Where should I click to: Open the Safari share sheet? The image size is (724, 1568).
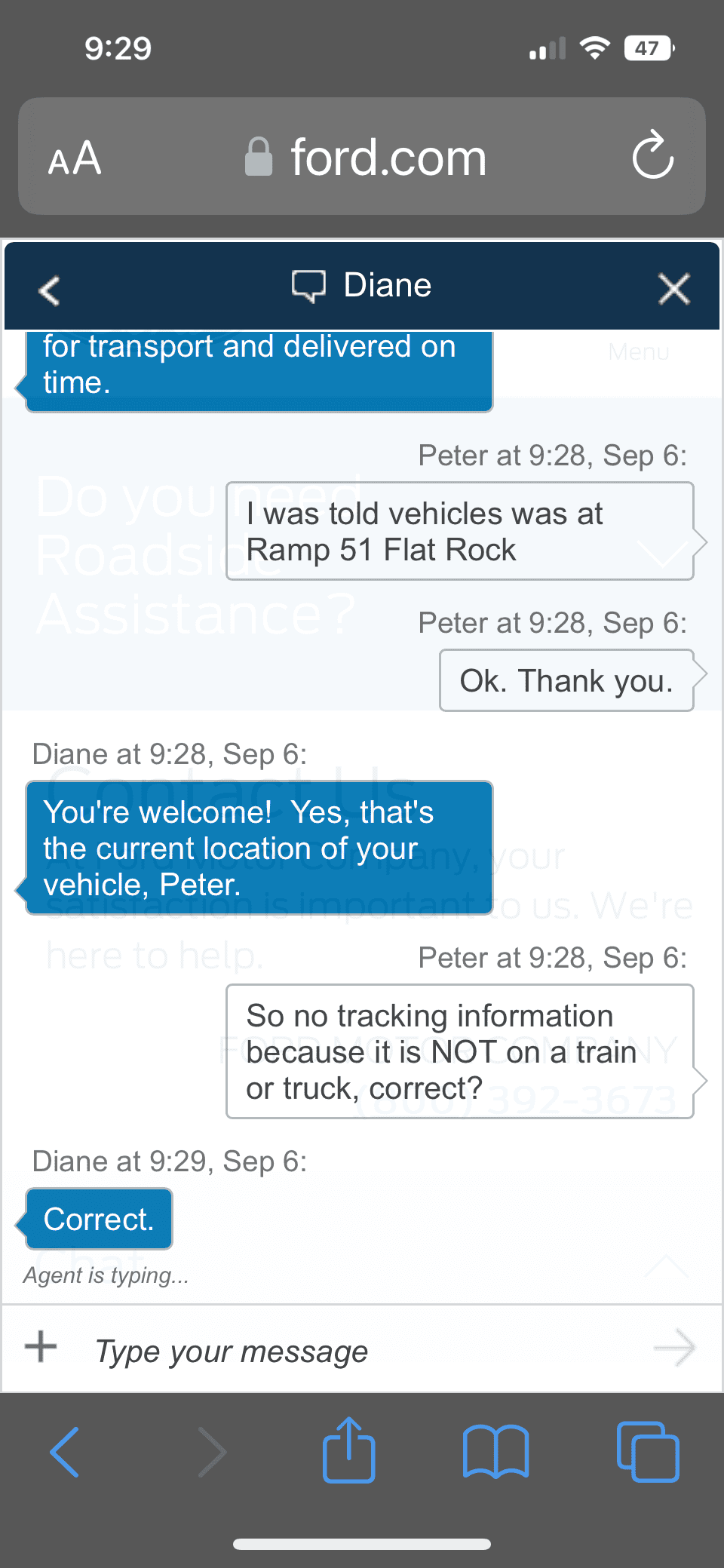(x=348, y=1450)
